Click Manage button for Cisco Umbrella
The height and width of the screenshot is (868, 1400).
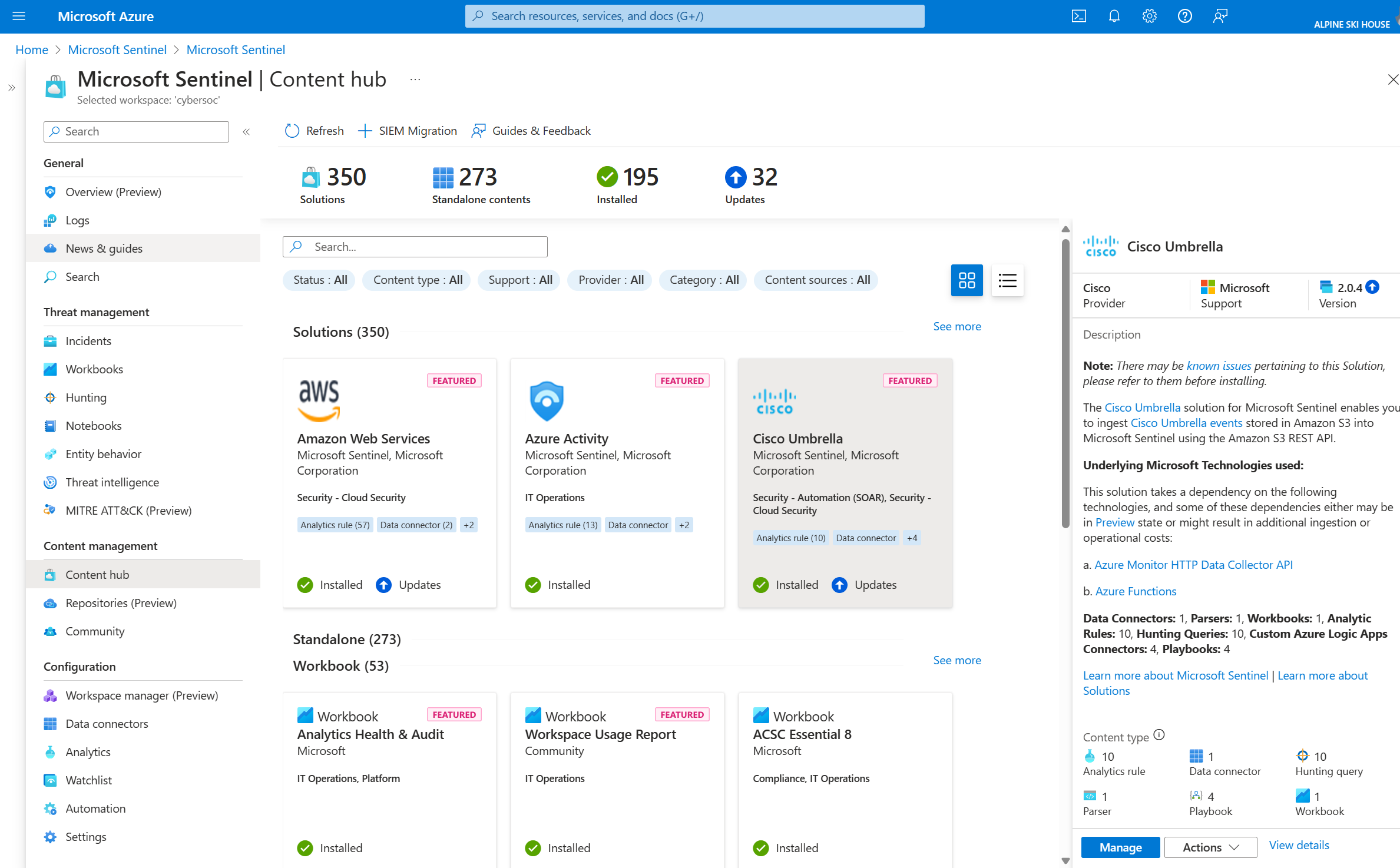click(x=1120, y=847)
